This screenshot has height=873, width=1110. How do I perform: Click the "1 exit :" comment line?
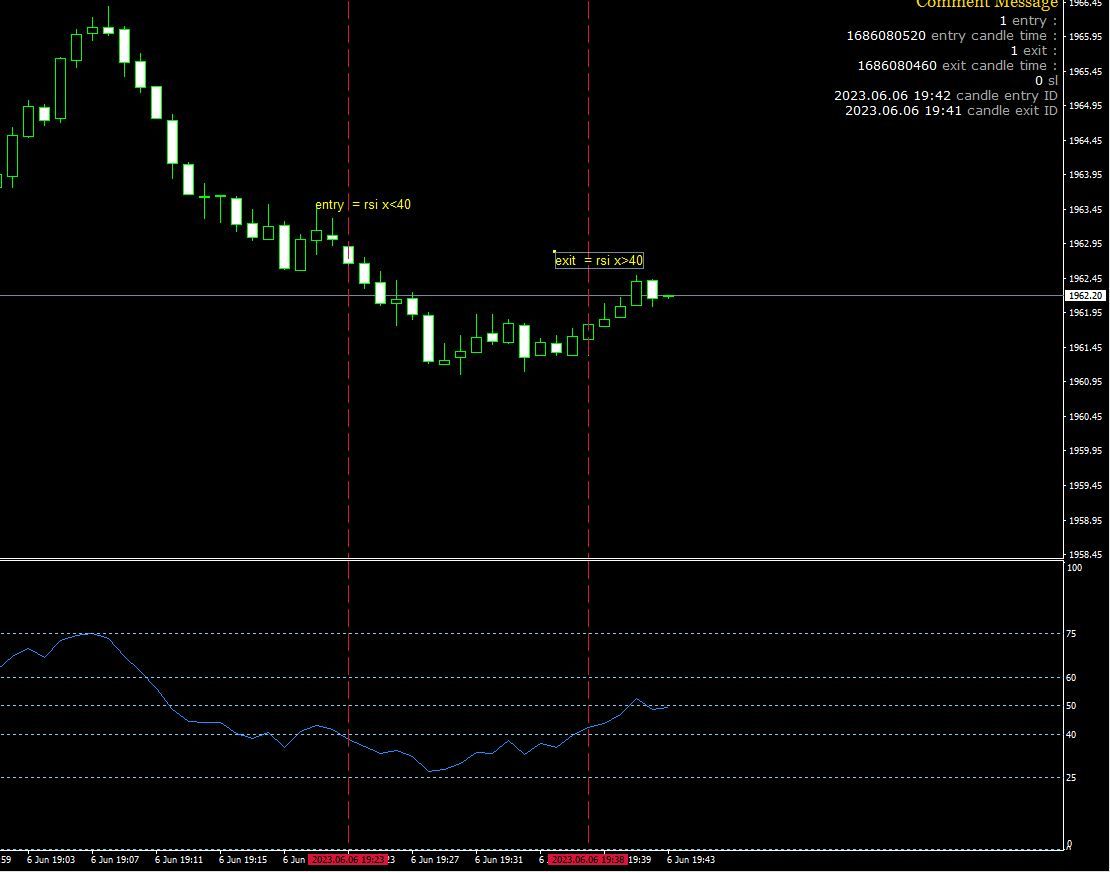[x=1033, y=50]
